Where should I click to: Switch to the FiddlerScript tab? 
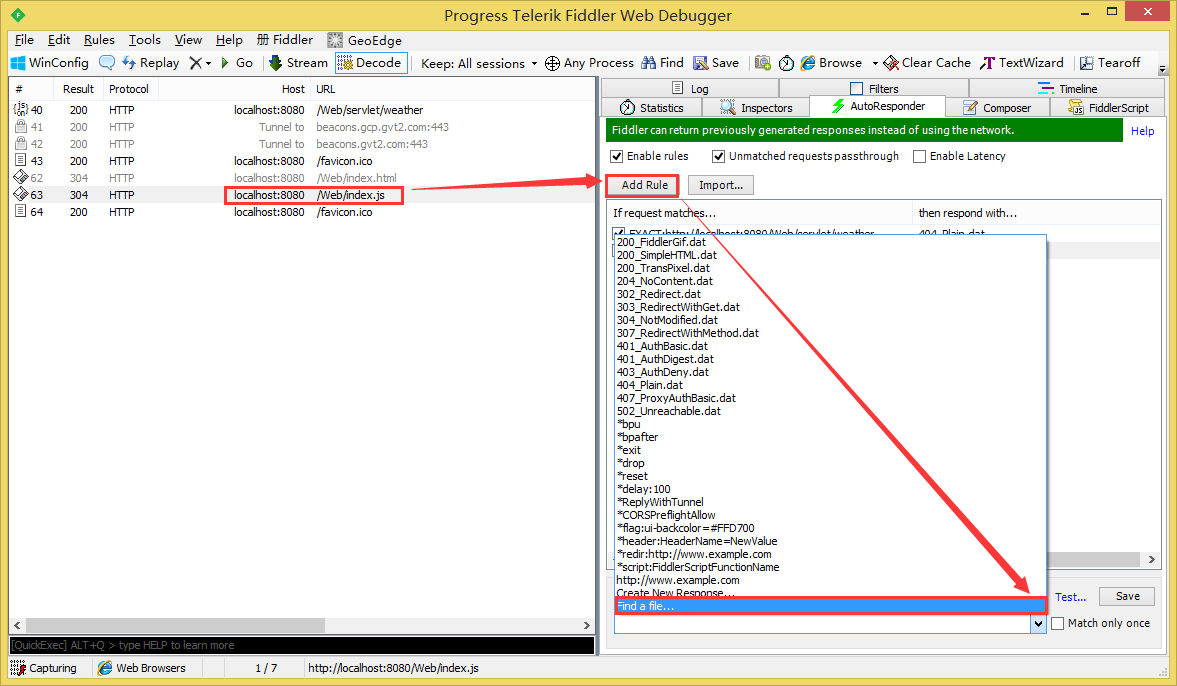click(x=1109, y=108)
